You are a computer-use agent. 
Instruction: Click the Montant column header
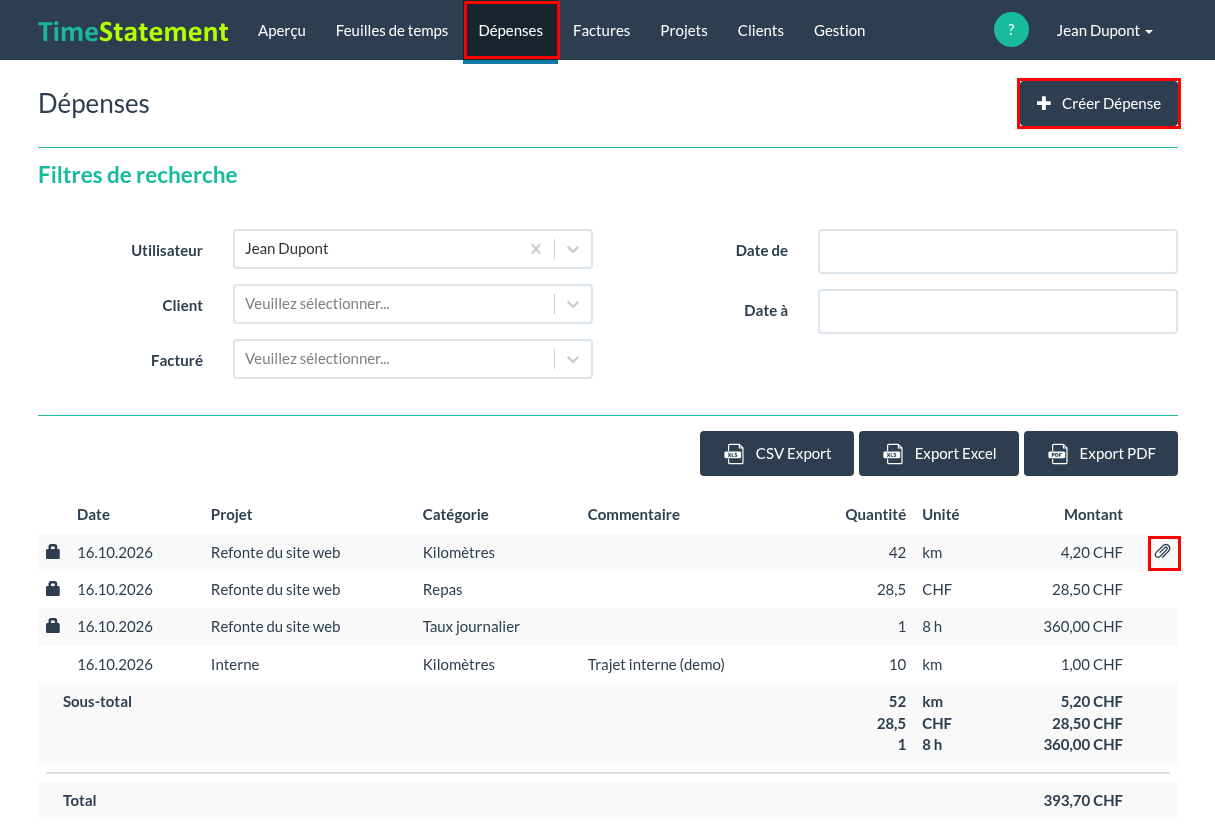tap(1093, 515)
